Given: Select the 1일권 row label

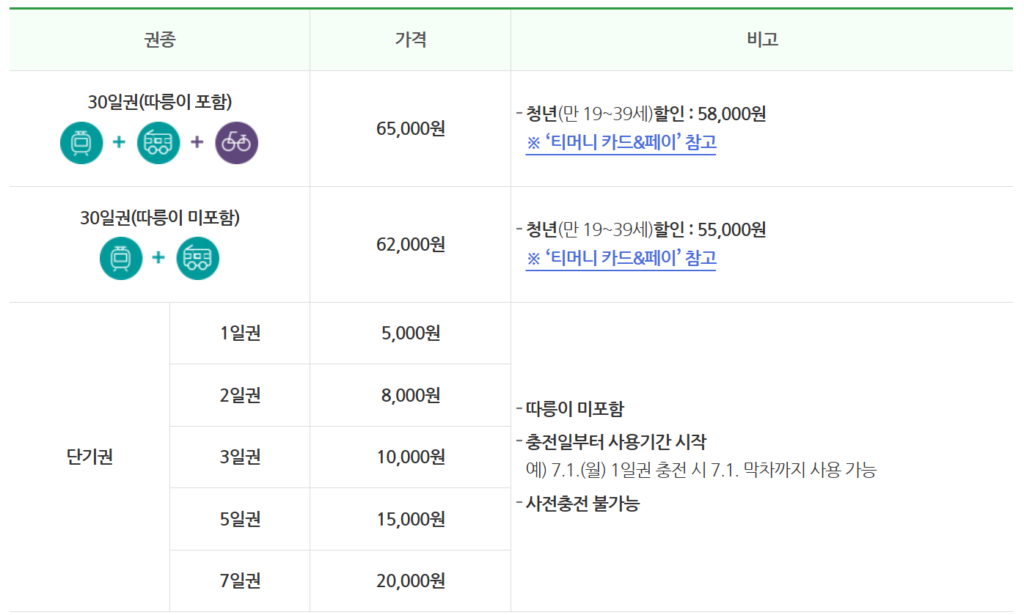Looking at the screenshot, I should [240, 333].
